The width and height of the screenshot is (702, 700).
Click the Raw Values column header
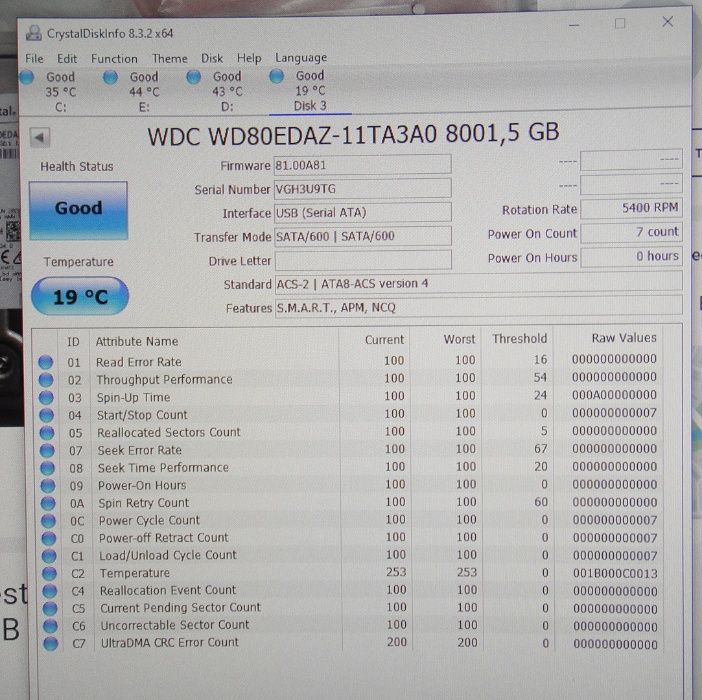(624, 338)
